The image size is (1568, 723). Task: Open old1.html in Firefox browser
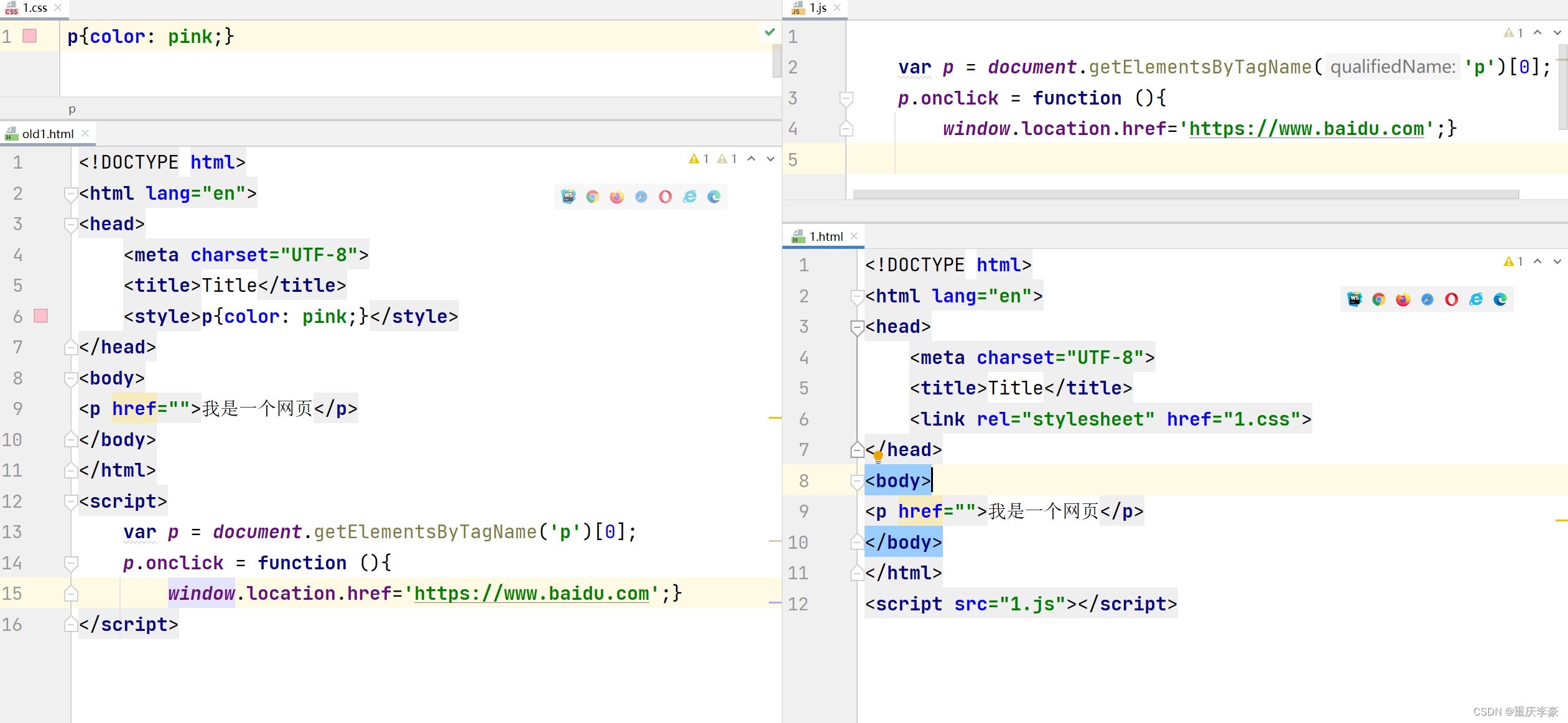coord(617,197)
